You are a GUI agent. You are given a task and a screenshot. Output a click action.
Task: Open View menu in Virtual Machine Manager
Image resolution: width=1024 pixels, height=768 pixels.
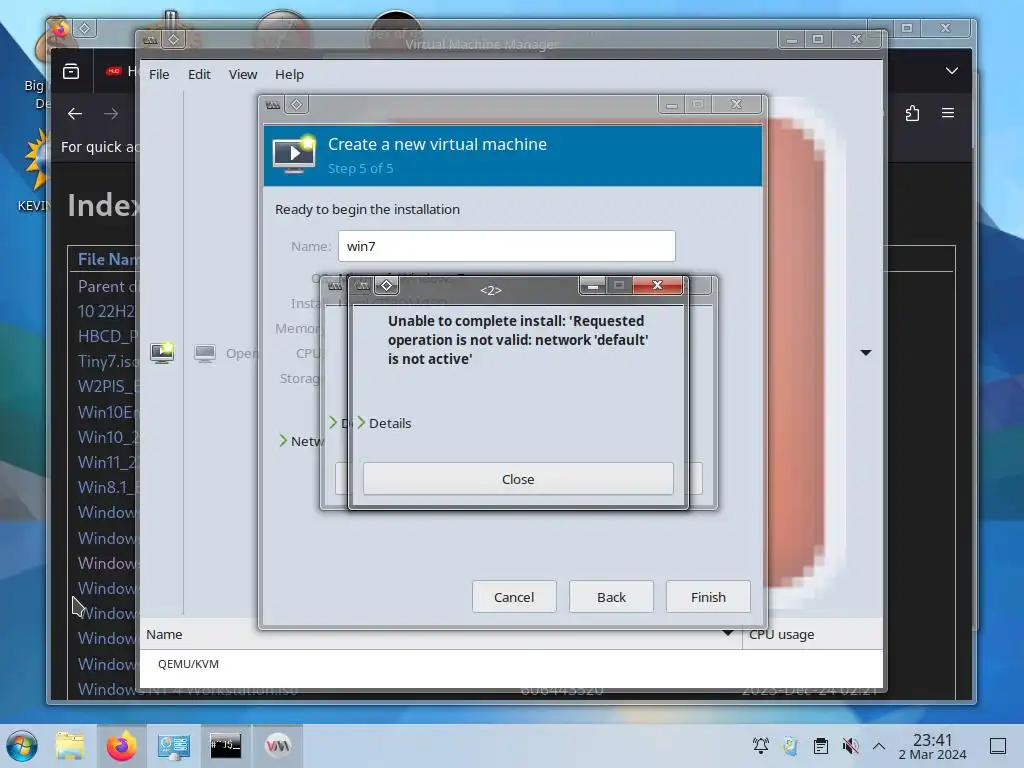243,74
